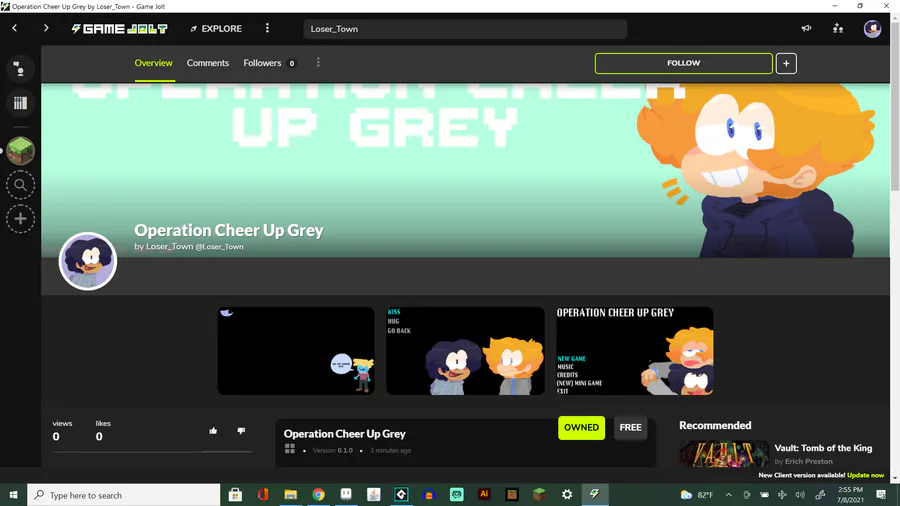900x506 pixels.
Task: Click the volume speaker tray icon
Action: (x=800, y=495)
